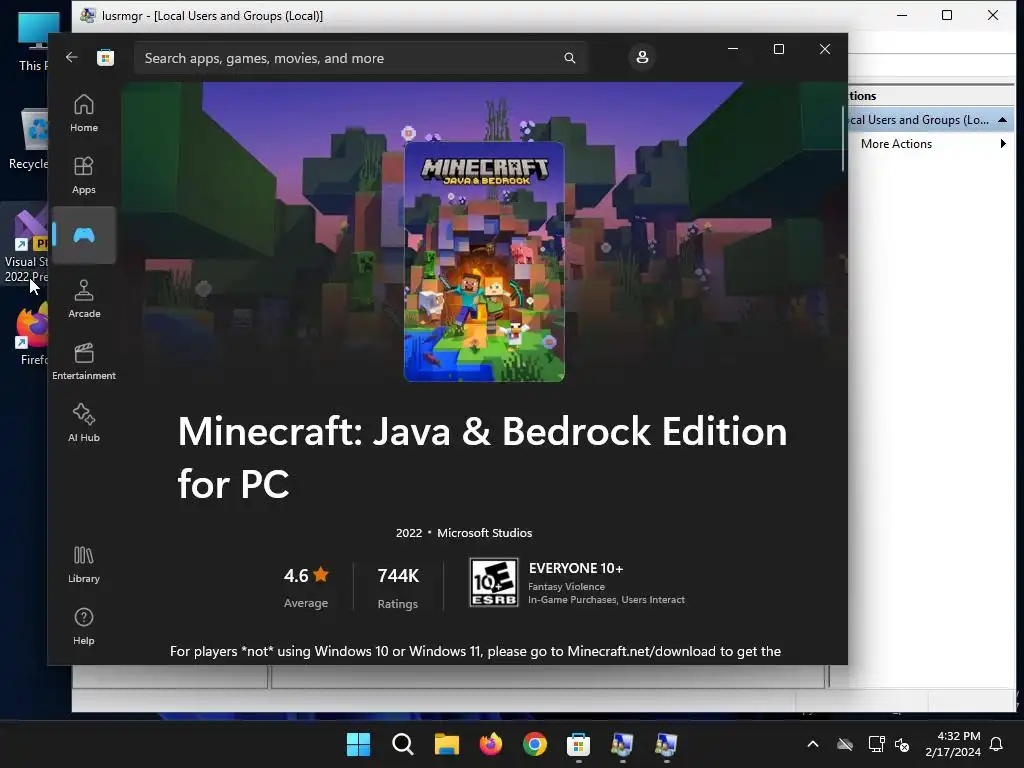Click 'In-Game Purchases, Users Interact' text

(x=606, y=600)
